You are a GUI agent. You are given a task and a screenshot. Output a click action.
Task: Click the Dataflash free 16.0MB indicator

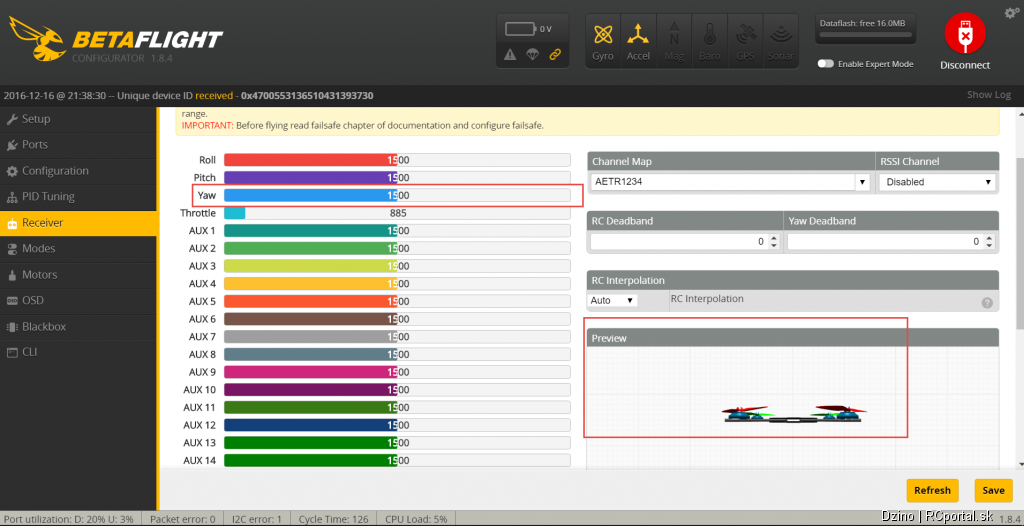(x=865, y=29)
